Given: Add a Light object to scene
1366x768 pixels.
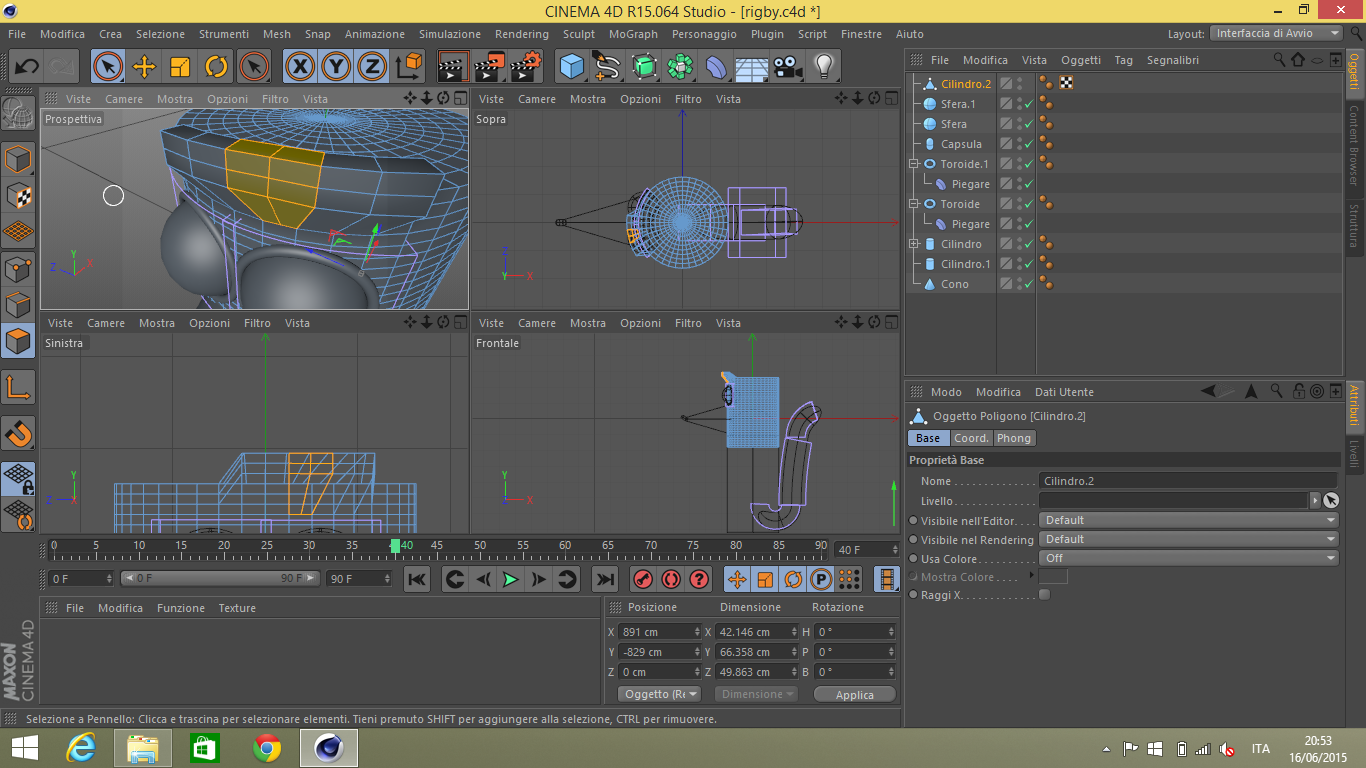Looking at the screenshot, I should click(x=823, y=67).
